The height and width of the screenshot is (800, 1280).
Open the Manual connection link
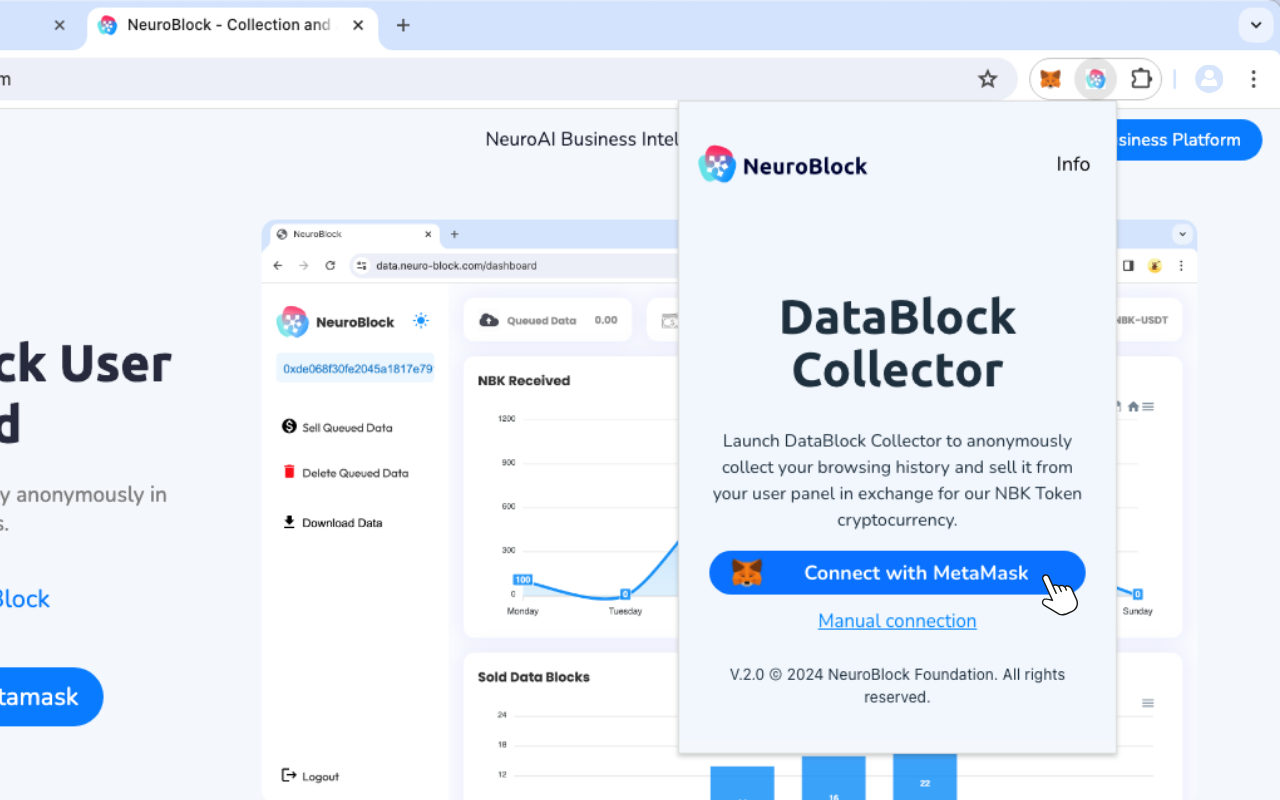897,620
